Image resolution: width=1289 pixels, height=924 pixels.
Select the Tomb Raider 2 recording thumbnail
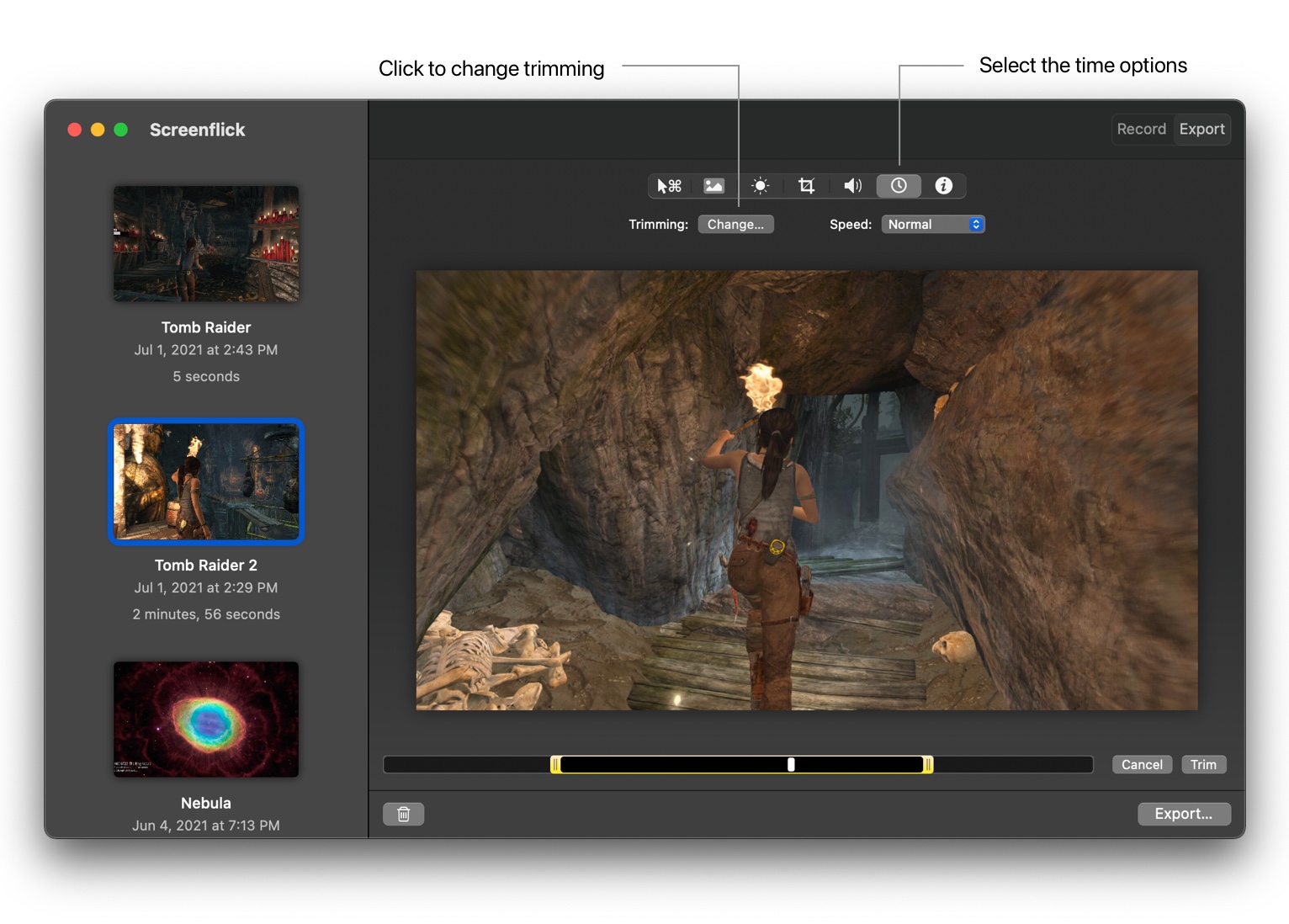[206, 481]
